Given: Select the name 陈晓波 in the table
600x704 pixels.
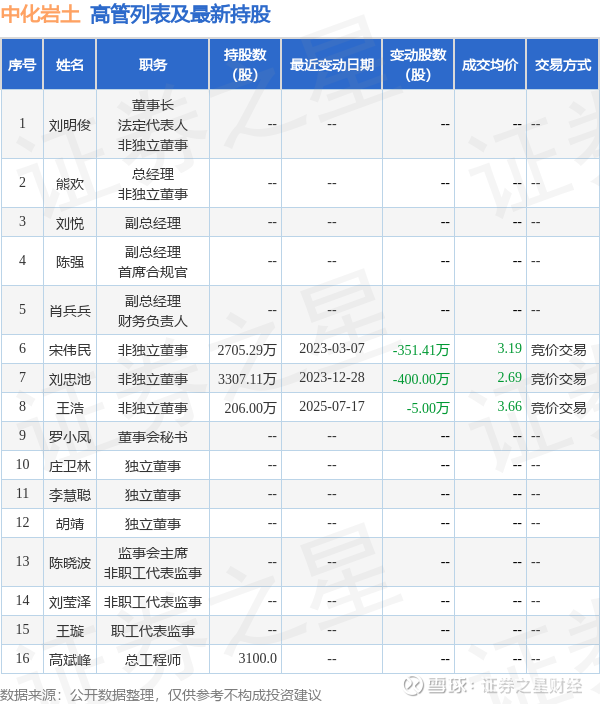Looking at the screenshot, I should pos(70,563).
